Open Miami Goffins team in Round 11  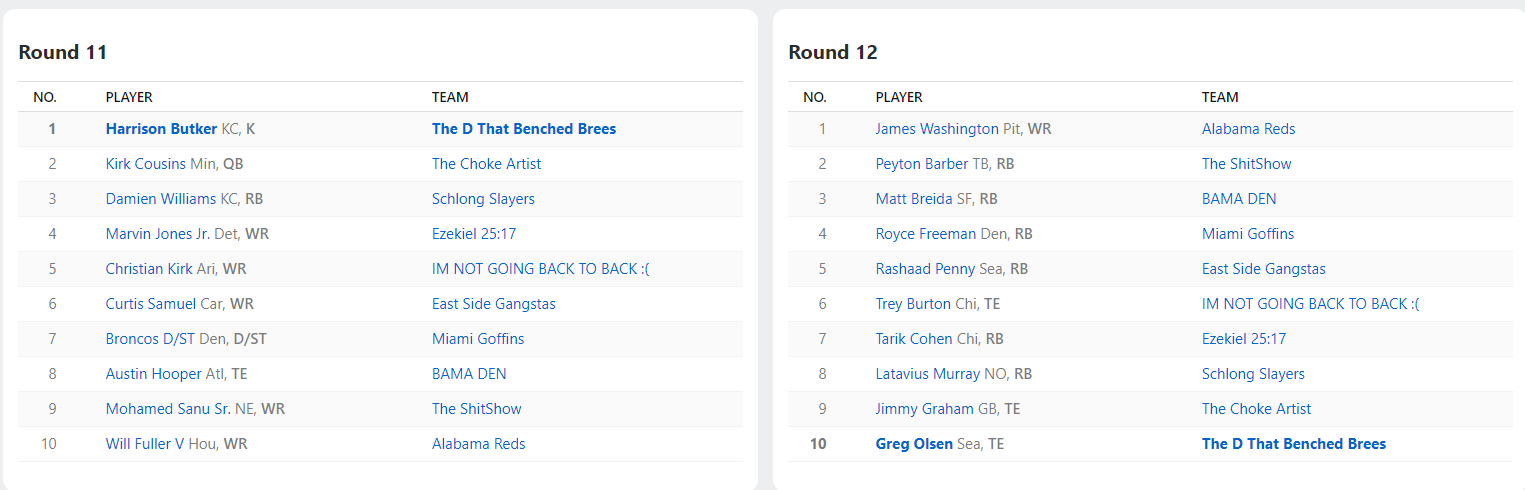click(x=478, y=339)
